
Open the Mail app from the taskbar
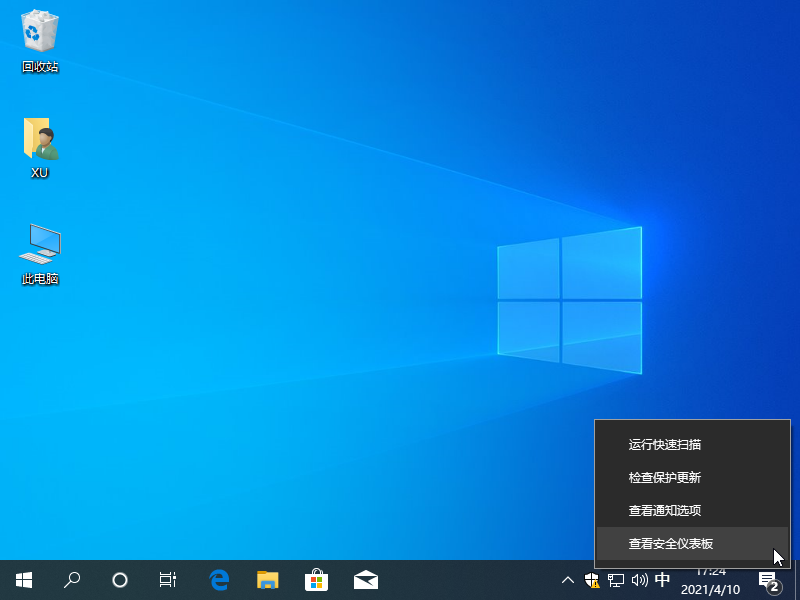[365, 579]
